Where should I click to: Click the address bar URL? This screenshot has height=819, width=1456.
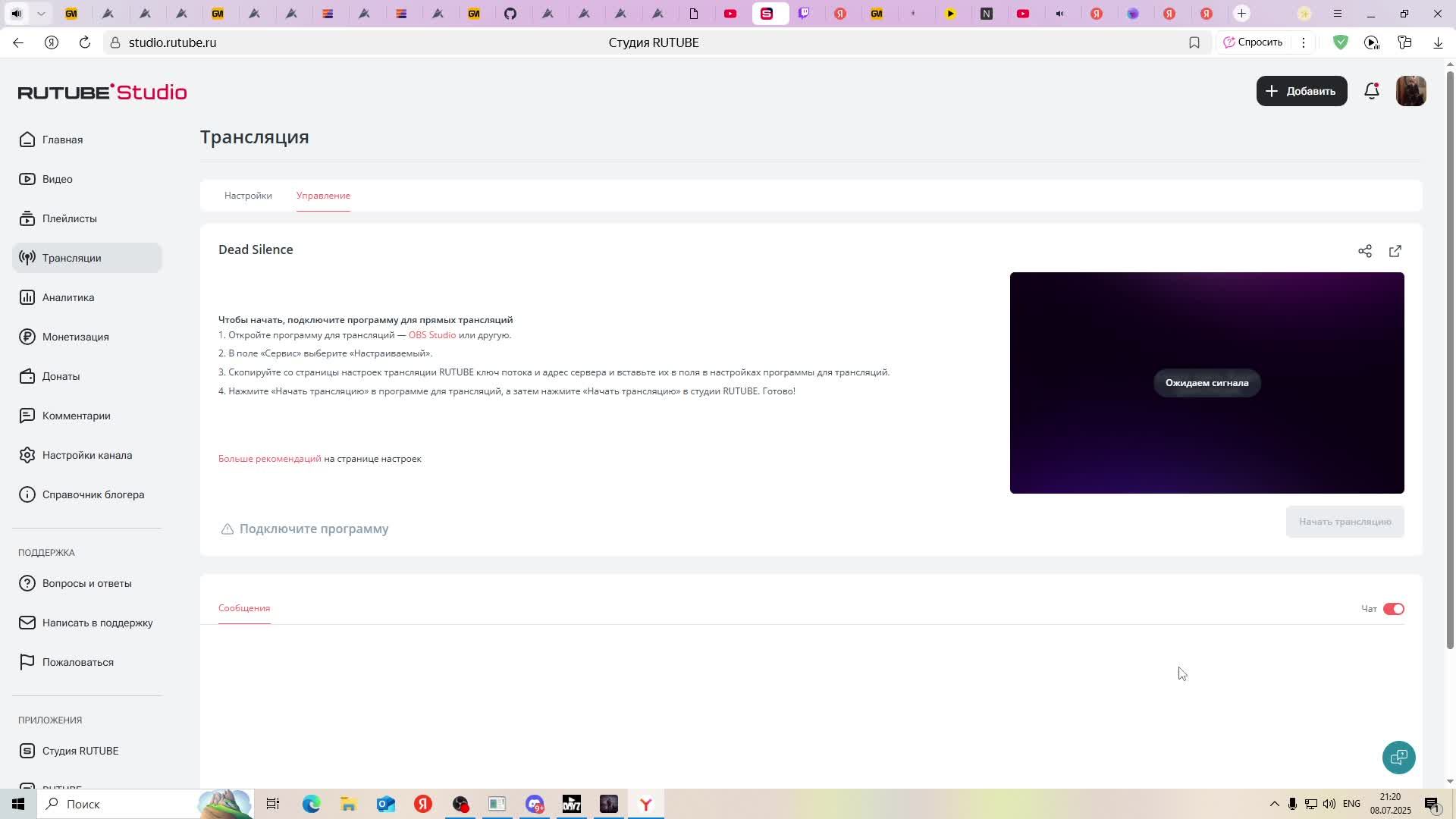coord(173,42)
